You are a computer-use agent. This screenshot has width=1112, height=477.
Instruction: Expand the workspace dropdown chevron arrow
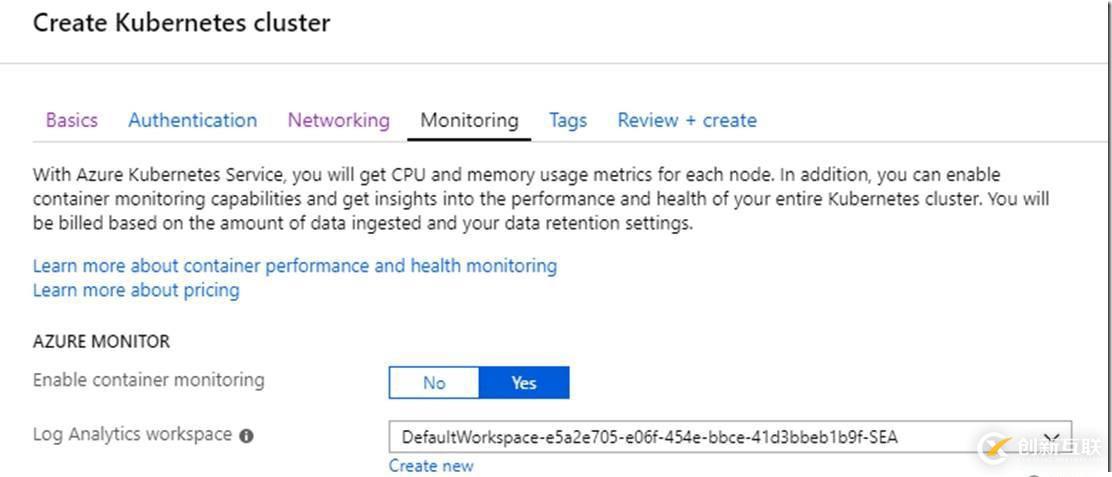click(1051, 437)
